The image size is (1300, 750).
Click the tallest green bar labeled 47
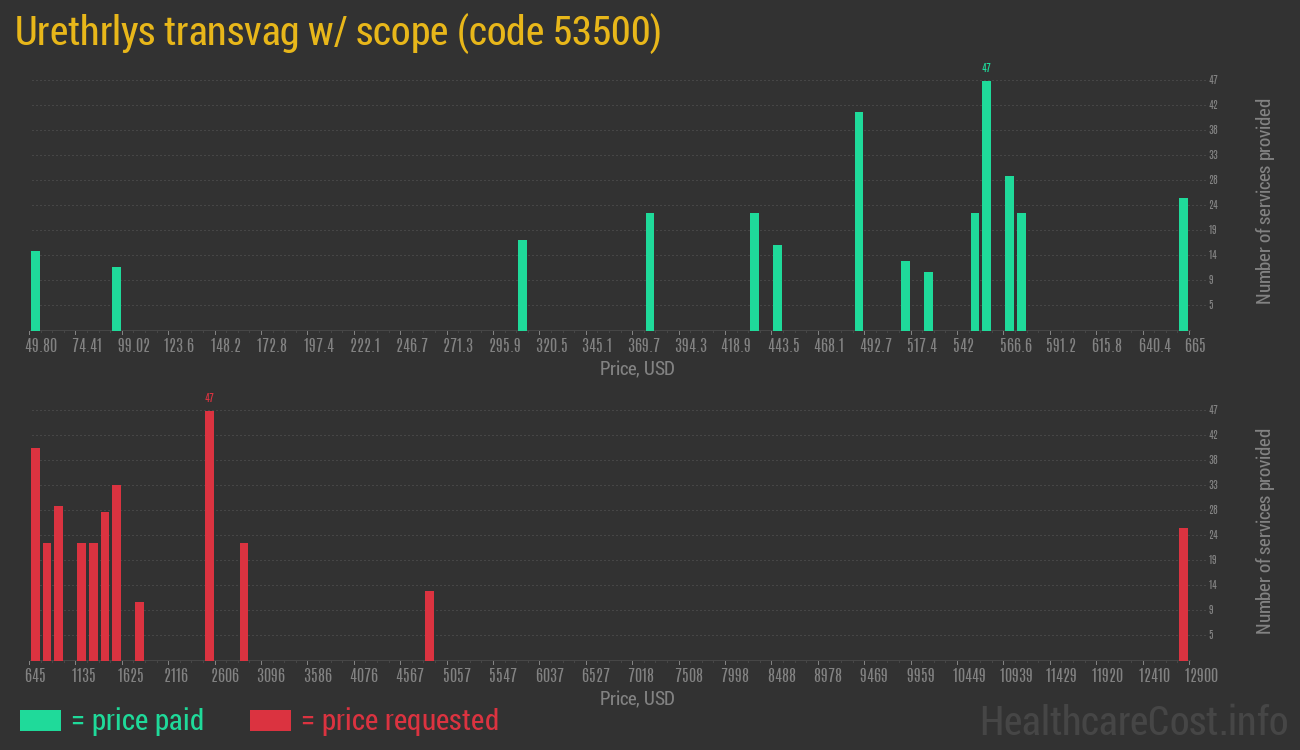(986, 205)
